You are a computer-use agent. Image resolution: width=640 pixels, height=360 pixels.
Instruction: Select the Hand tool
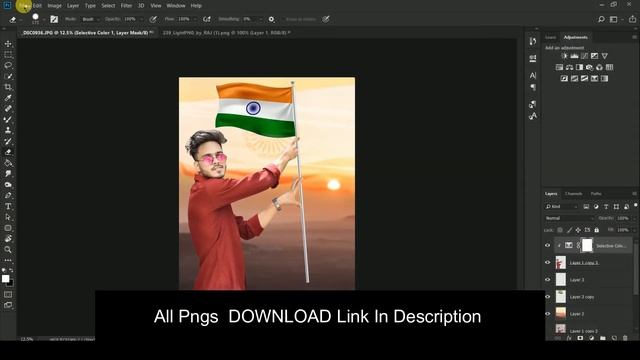(x=8, y=239)
